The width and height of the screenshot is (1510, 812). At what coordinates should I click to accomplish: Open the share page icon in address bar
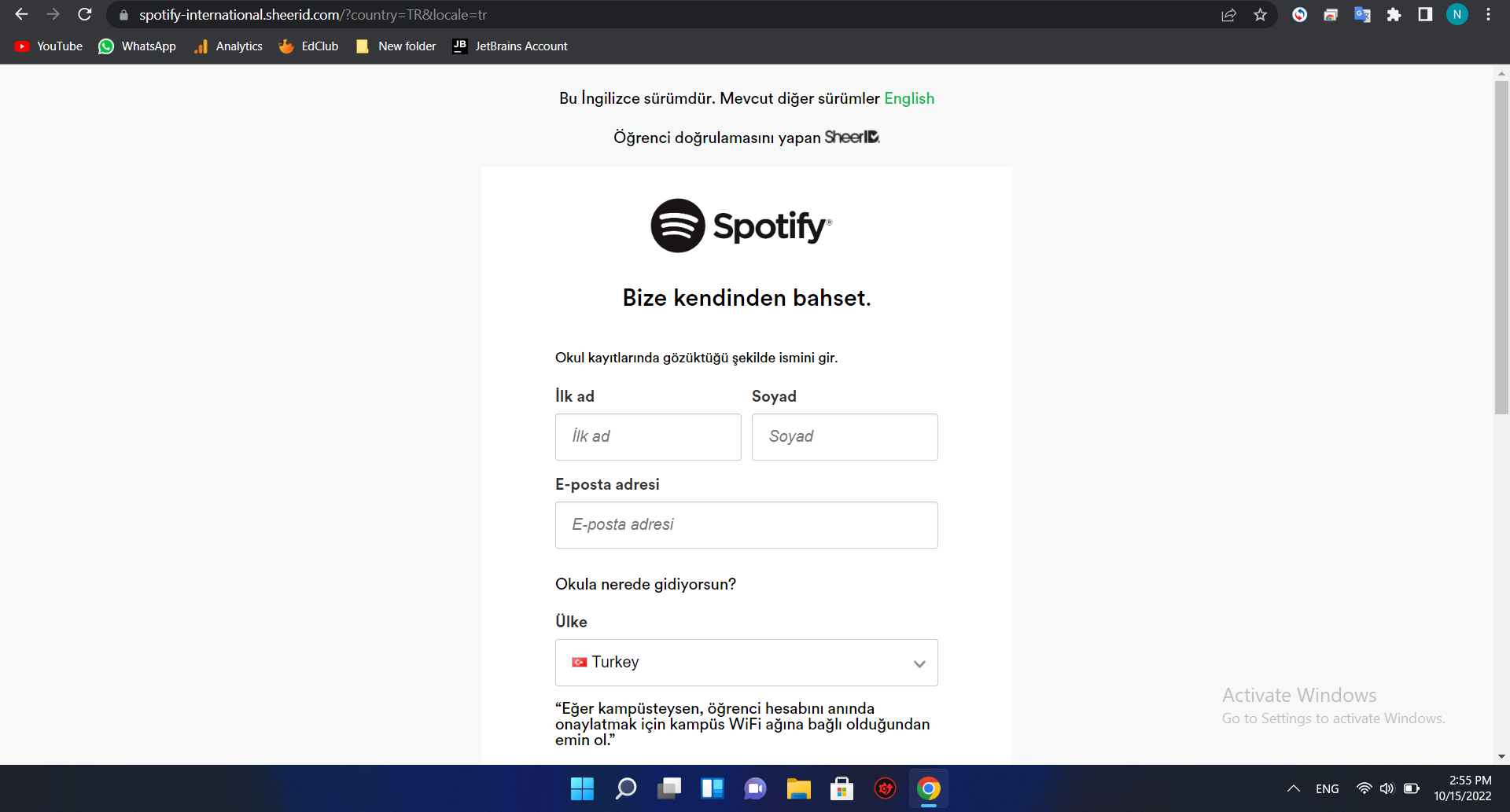pyautogui.click(x=1228, y=15)
